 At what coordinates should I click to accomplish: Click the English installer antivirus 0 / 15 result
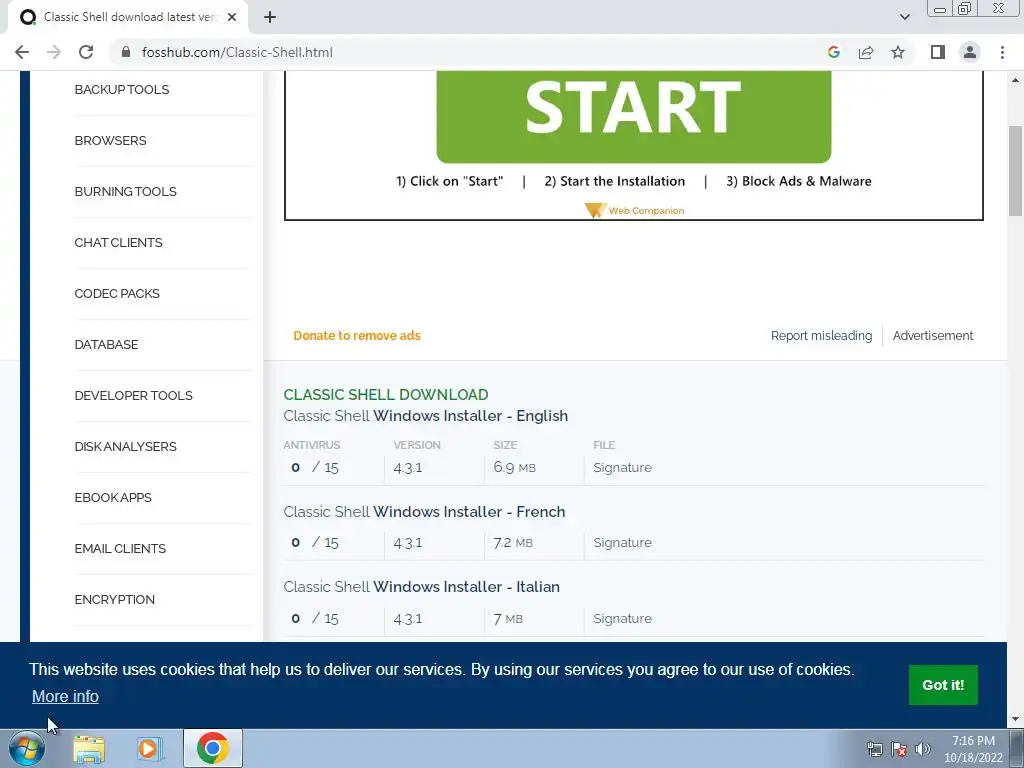(x=315, y=468)
